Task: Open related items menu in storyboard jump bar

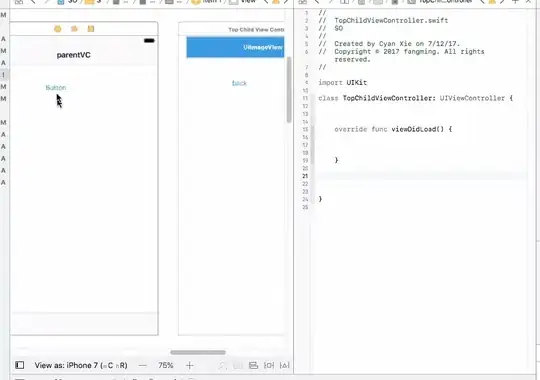Action: [19, 2]
